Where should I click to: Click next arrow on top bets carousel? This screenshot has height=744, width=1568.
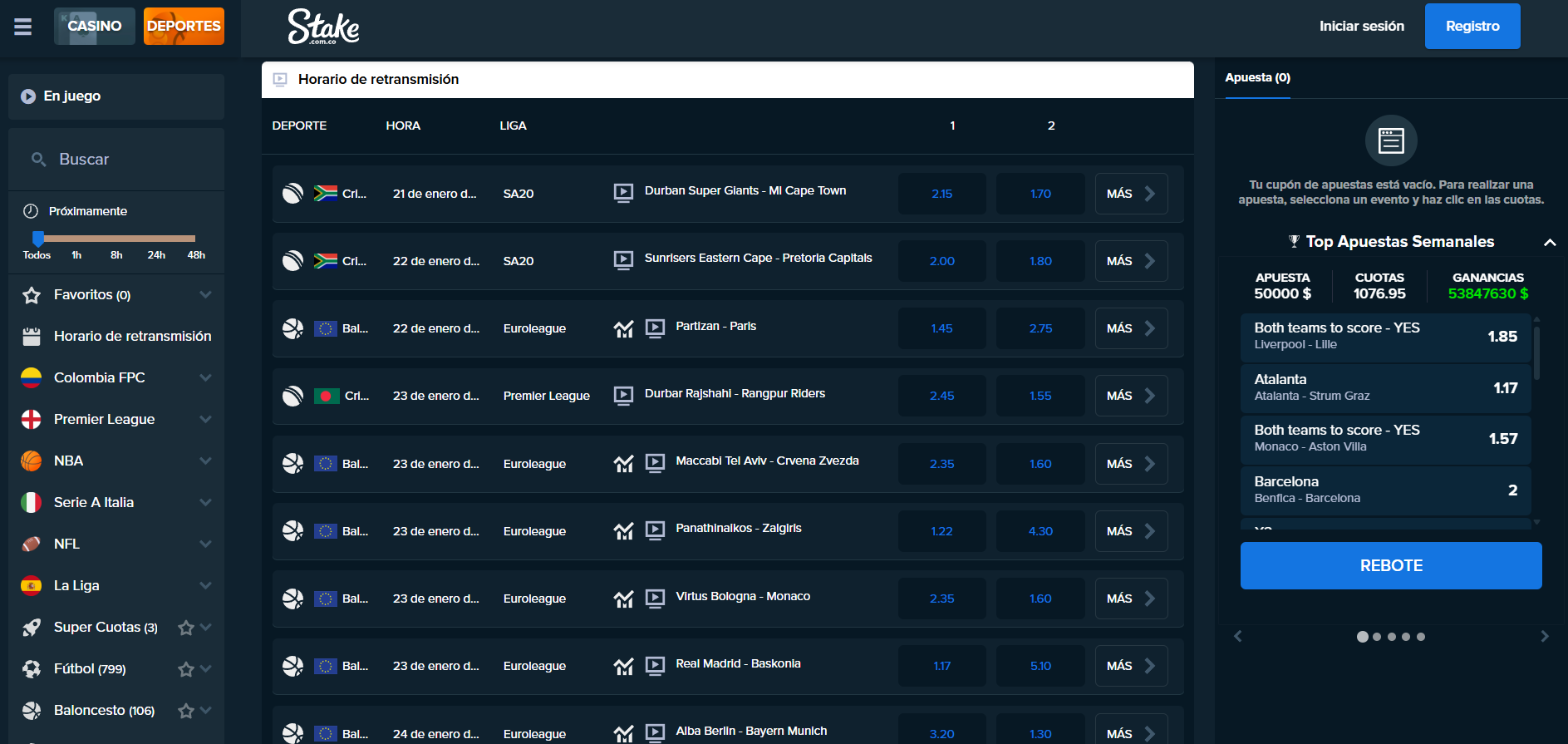(x=1545, y=637)
